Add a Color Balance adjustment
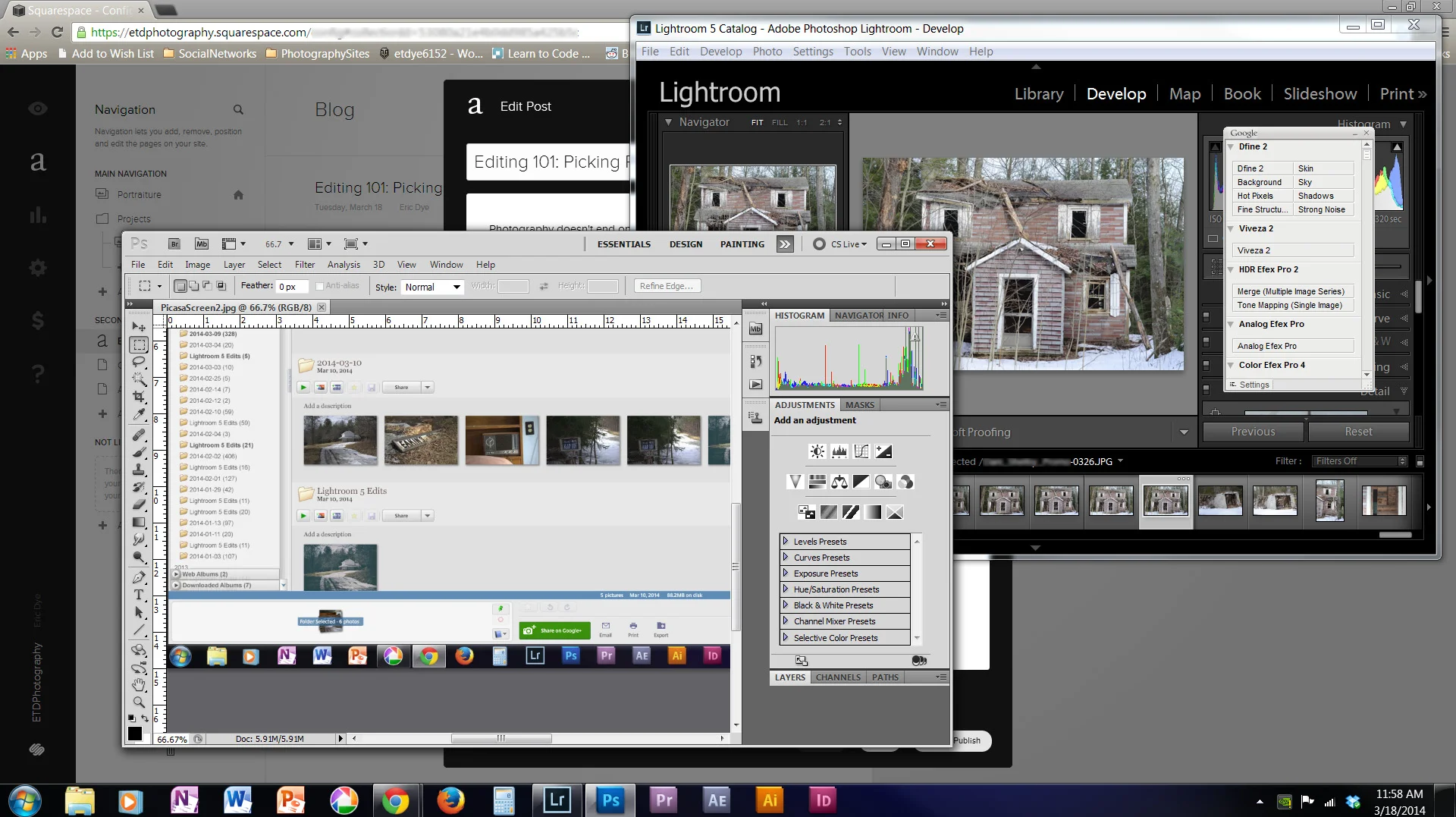The image size is (1456, 817). click(x=839, y=482)
